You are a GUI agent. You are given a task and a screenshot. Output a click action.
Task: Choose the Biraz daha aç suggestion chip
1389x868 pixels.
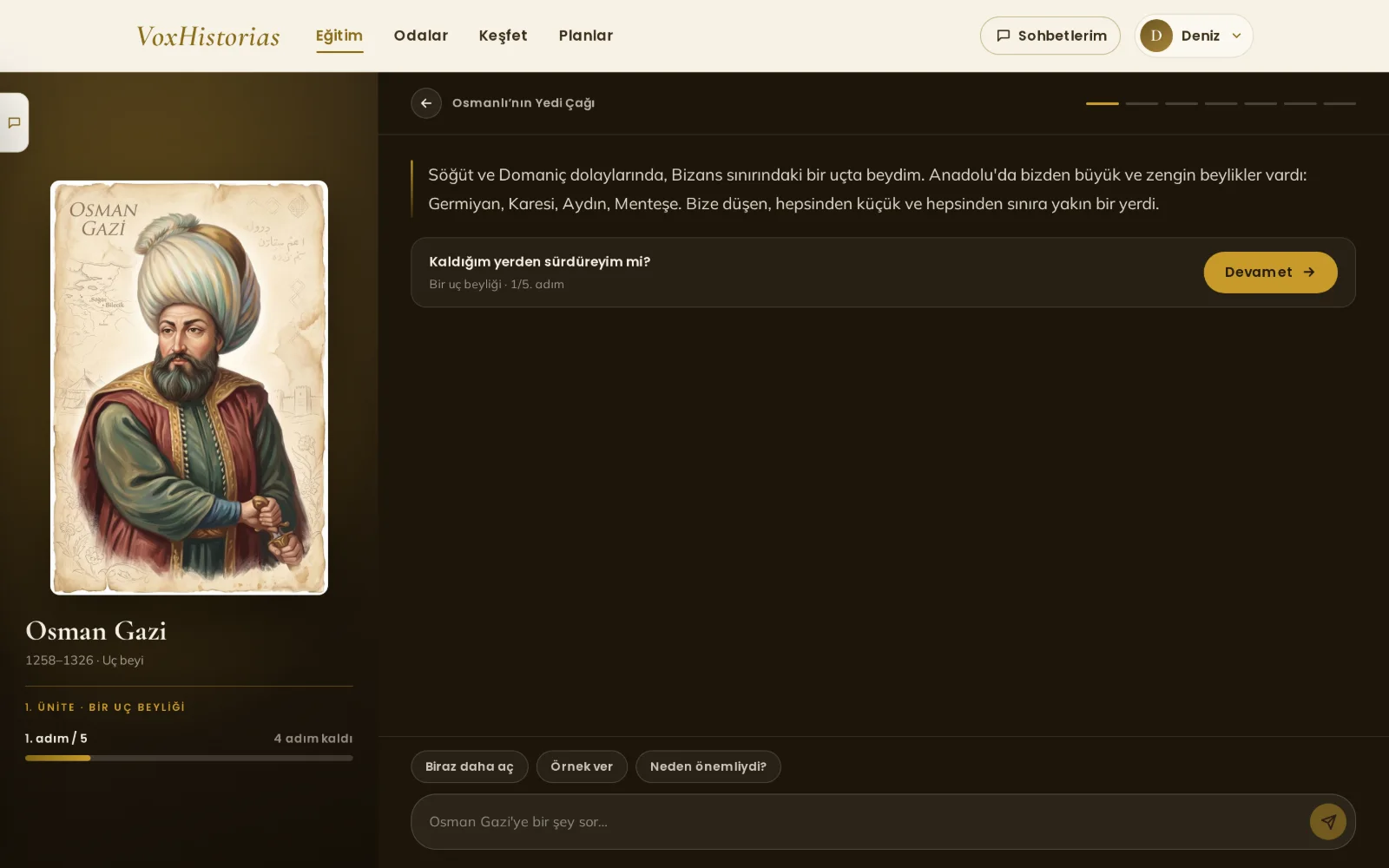pos(470,766)
